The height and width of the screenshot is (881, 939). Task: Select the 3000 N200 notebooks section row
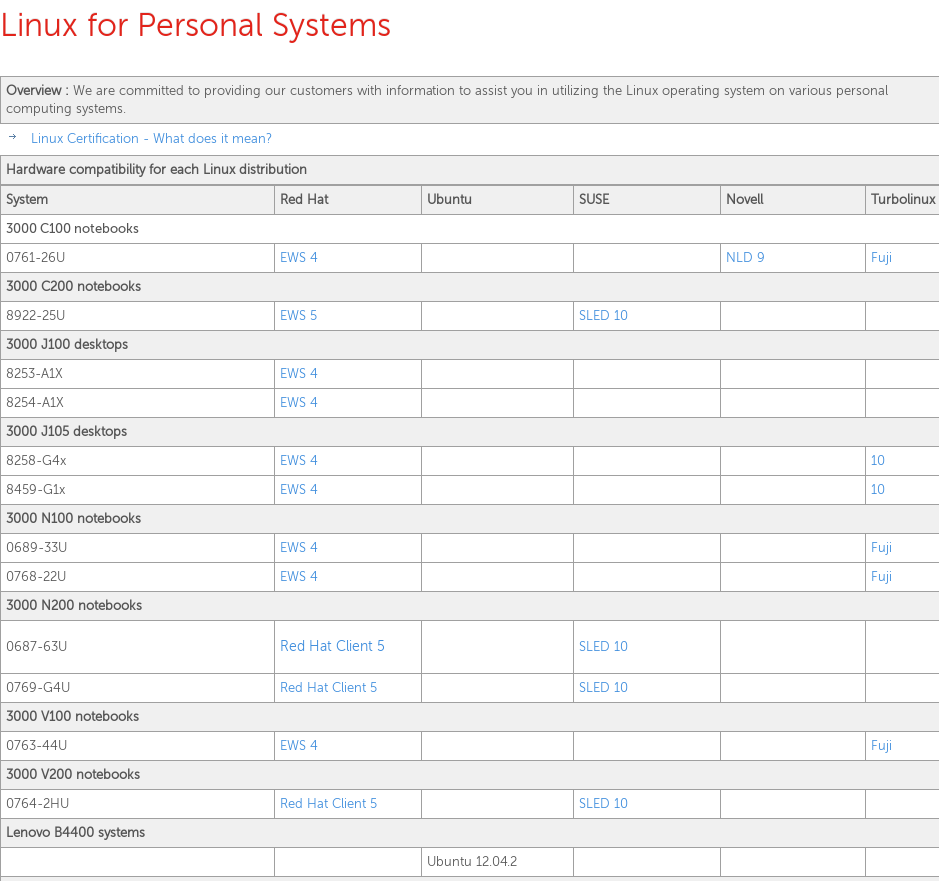pos(470,606)
